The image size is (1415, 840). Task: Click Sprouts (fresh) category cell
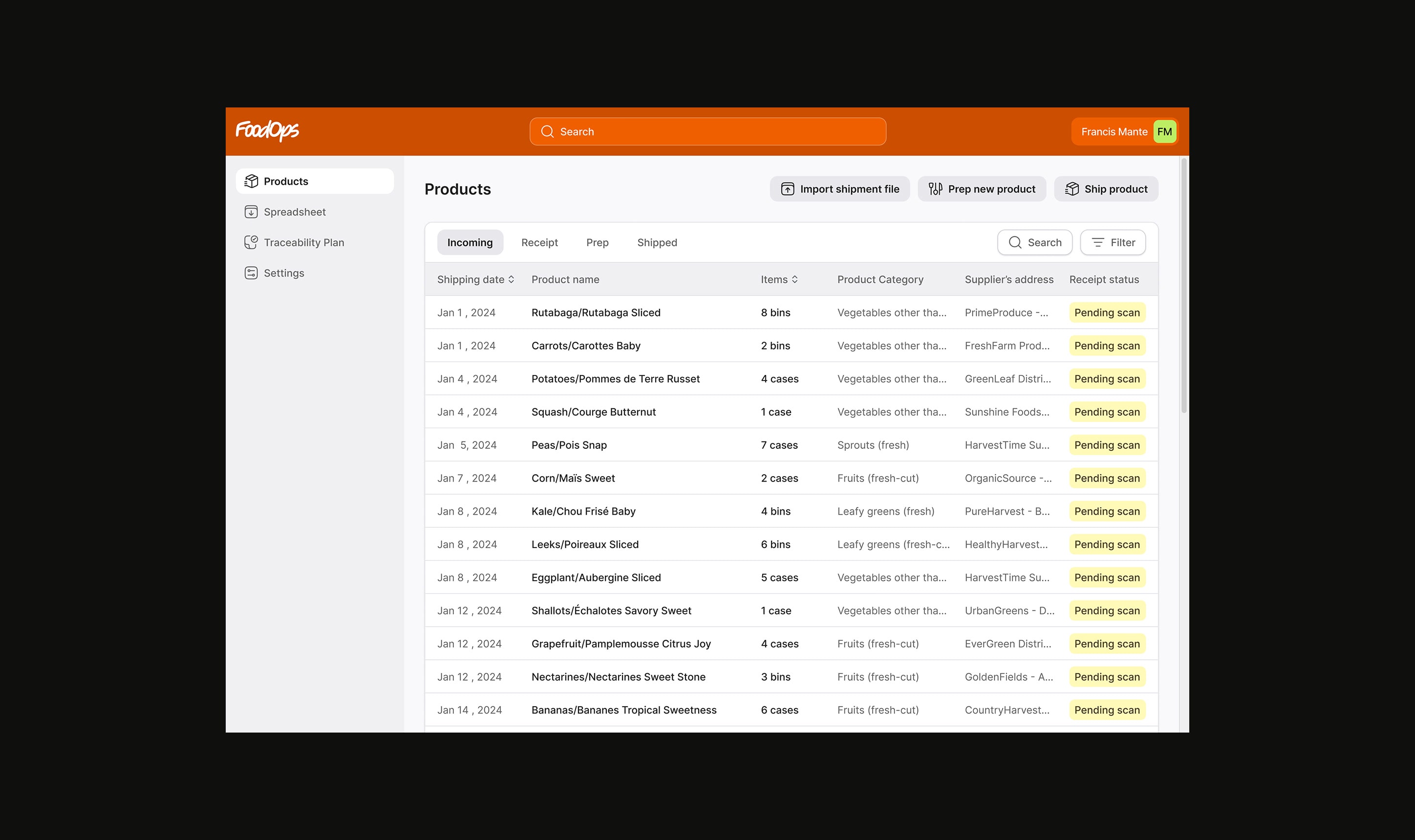(873, 445)
